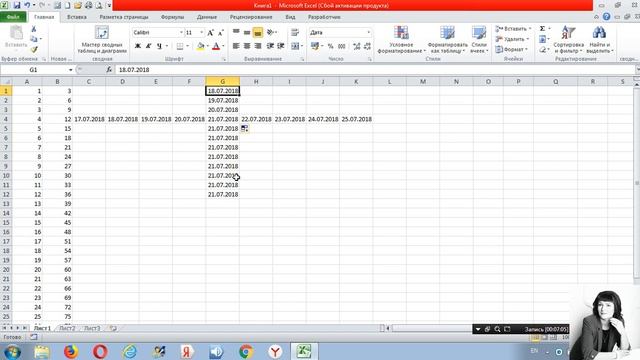Switch to the Формулы tab
640x360 pixels.
click(172, 17)
